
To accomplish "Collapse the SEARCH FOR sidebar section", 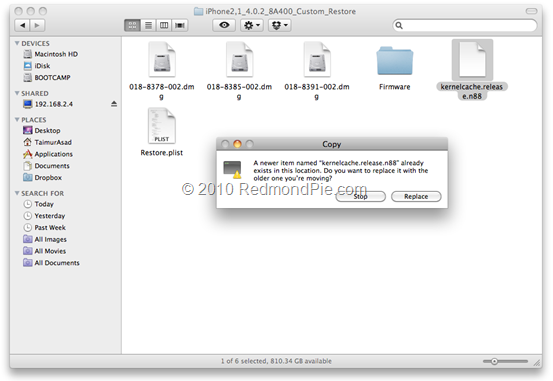I will pos(17,193).
